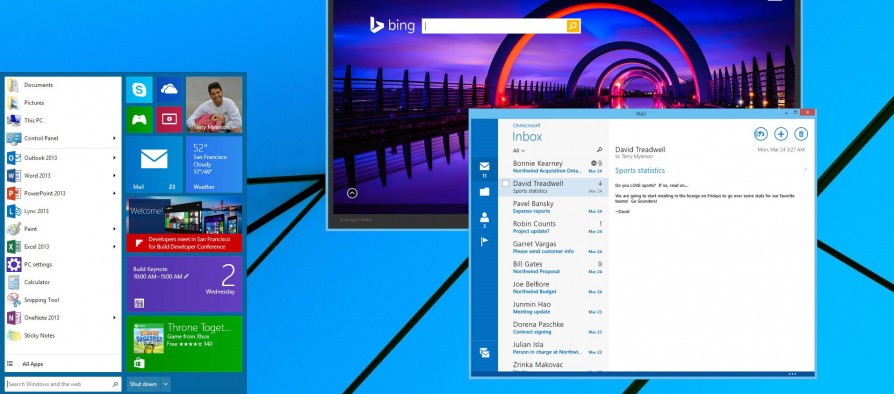The height and width of the screenshot is (394, 894).
Task: Open the Xbox Games tile
Action: tap(139, 119)
